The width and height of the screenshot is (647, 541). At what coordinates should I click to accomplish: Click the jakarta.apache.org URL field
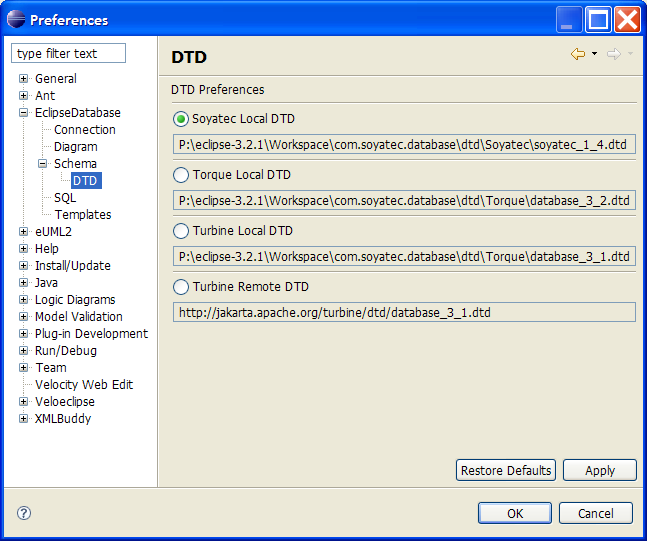point(404,312)
